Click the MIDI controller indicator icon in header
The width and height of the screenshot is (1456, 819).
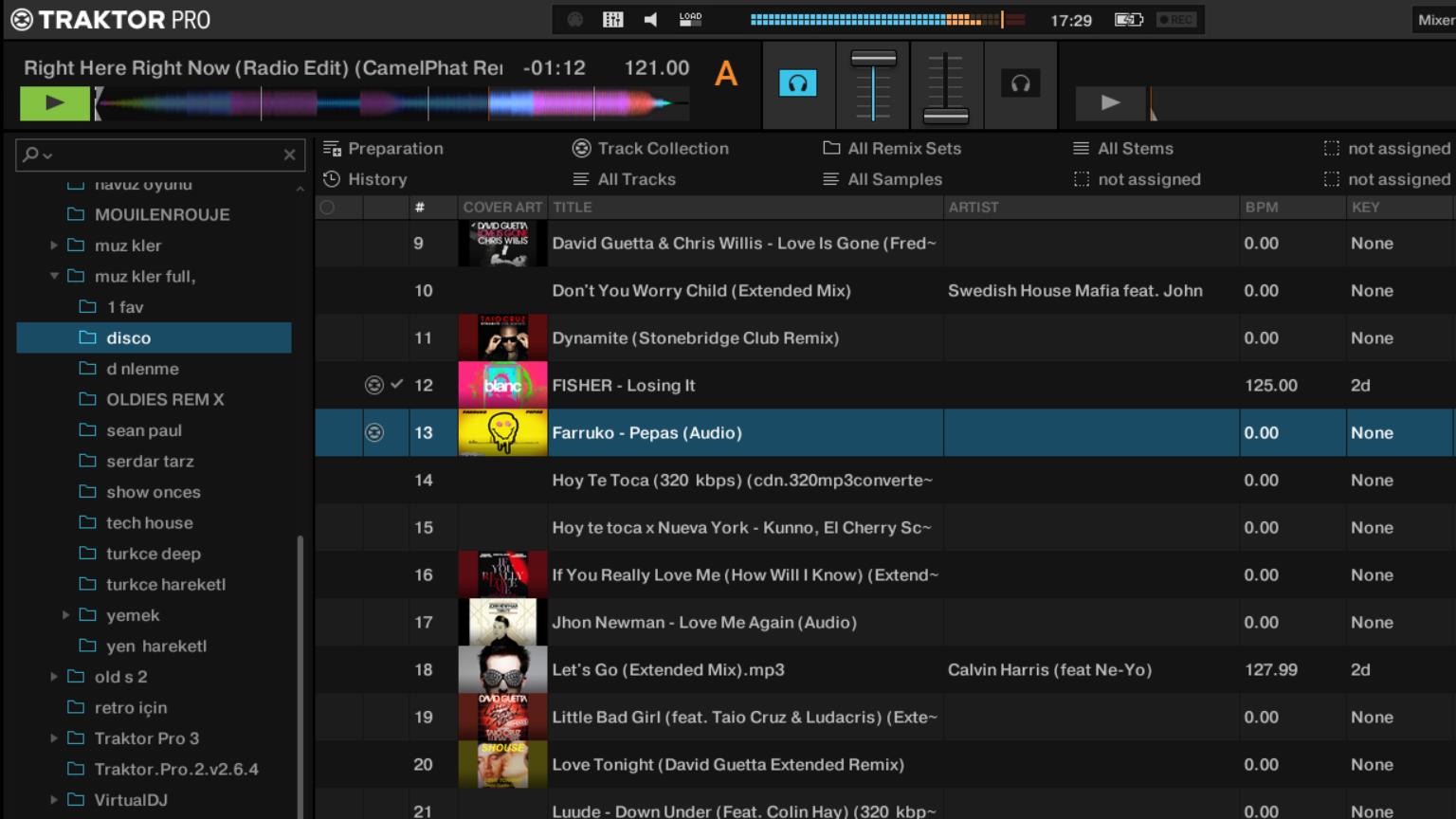(575, 20)
